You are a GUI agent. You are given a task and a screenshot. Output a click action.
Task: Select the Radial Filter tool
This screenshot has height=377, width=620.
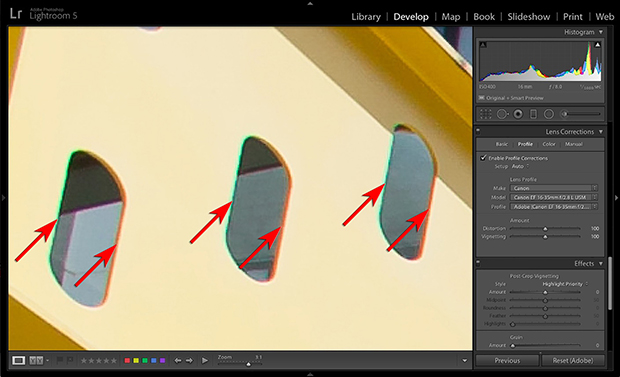click(549, 114)
